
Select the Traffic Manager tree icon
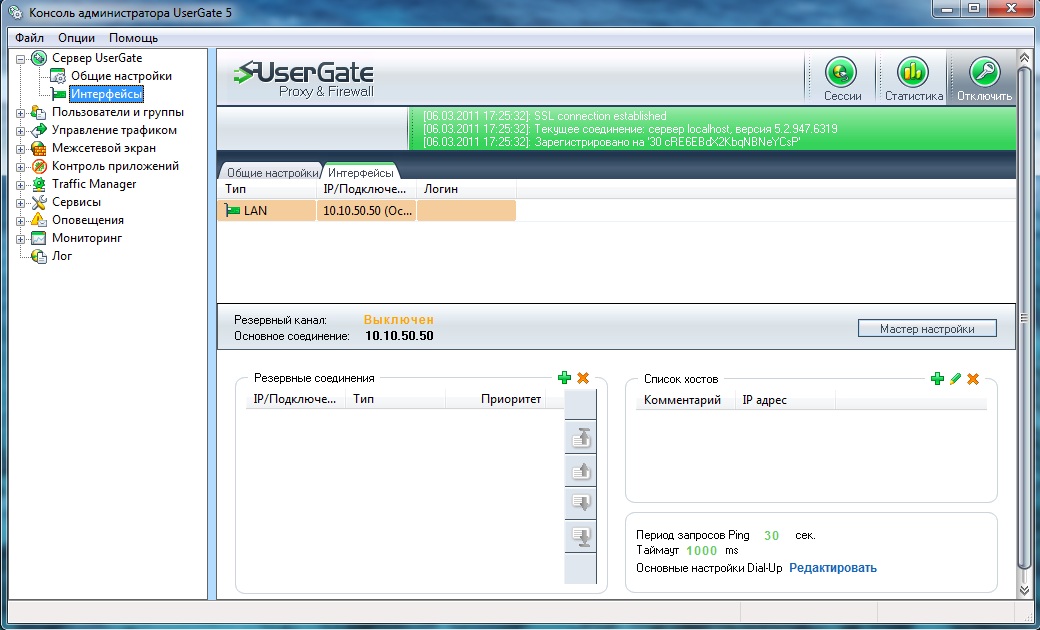tap(39, 184)
